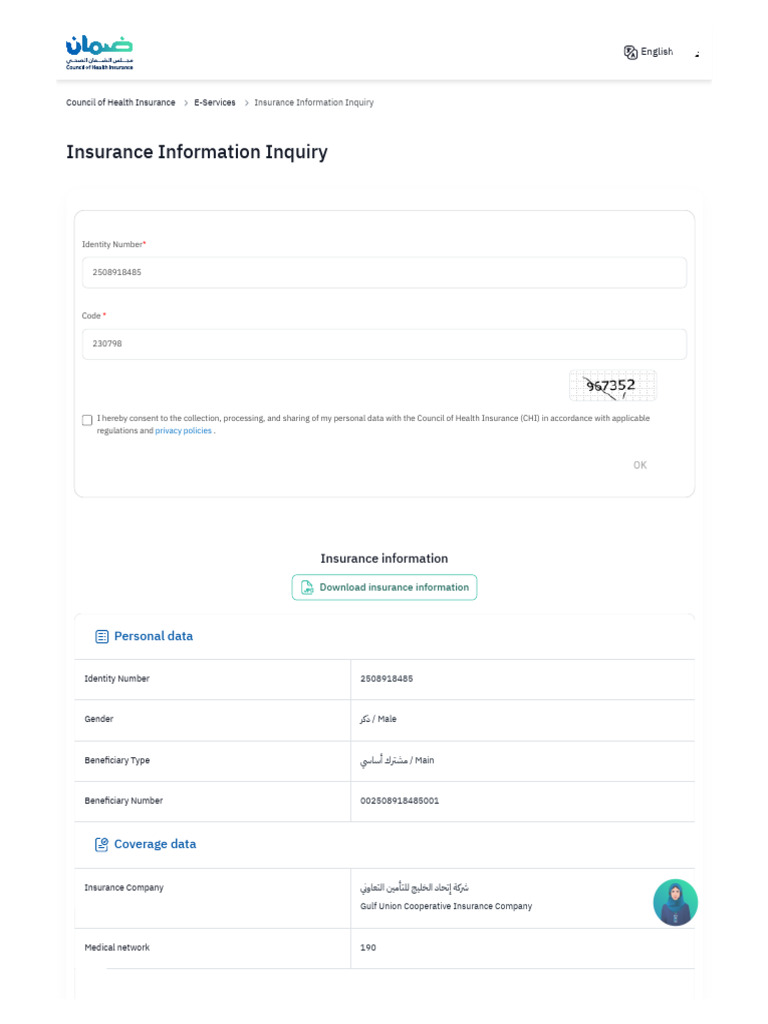This screenshot has width=768, height=1024.
Task: Go to E-Services breadcrumb
Action: [215, 103]
